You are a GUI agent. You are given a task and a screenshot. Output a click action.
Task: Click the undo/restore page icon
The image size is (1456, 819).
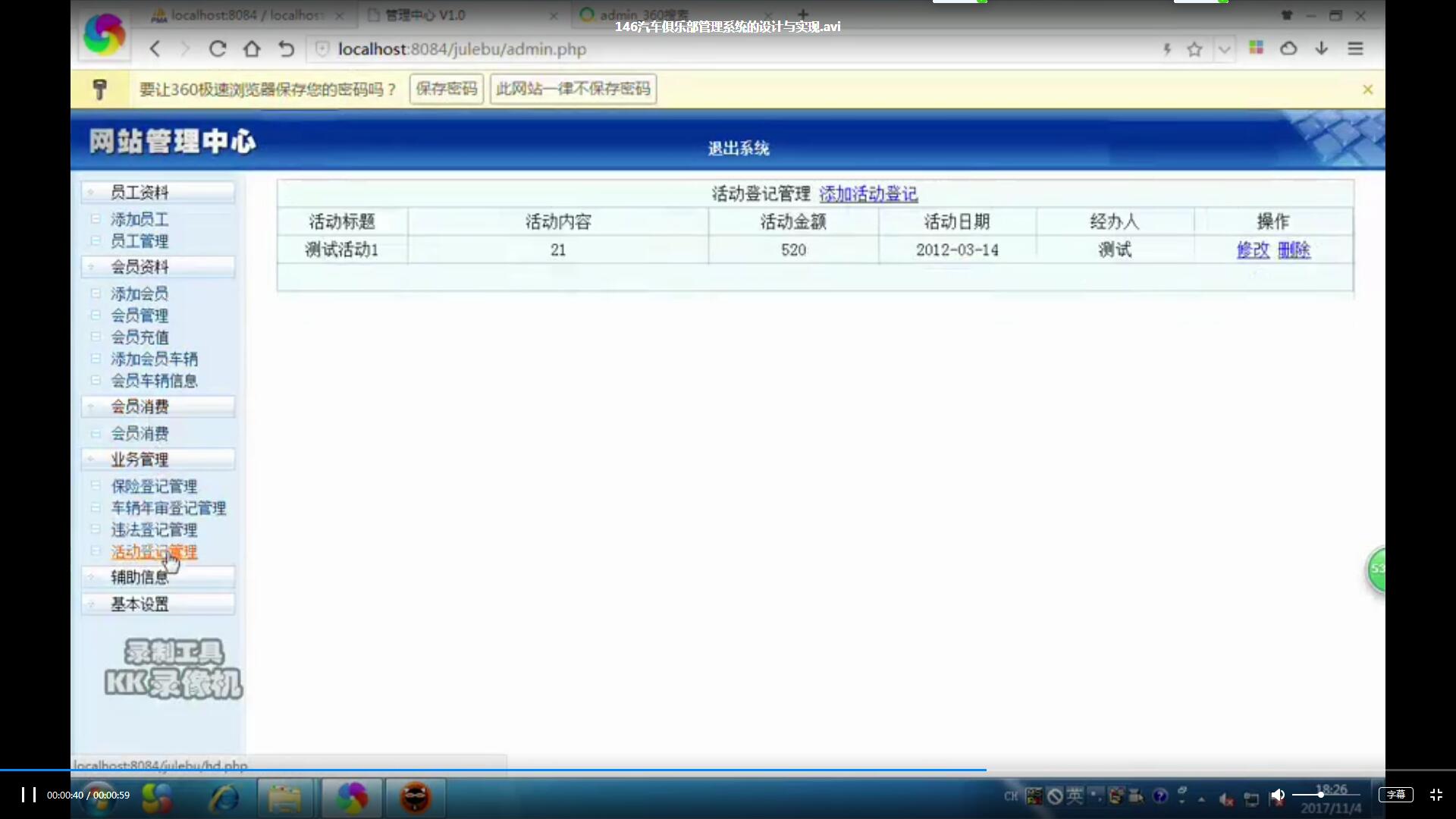click(286, 49)
